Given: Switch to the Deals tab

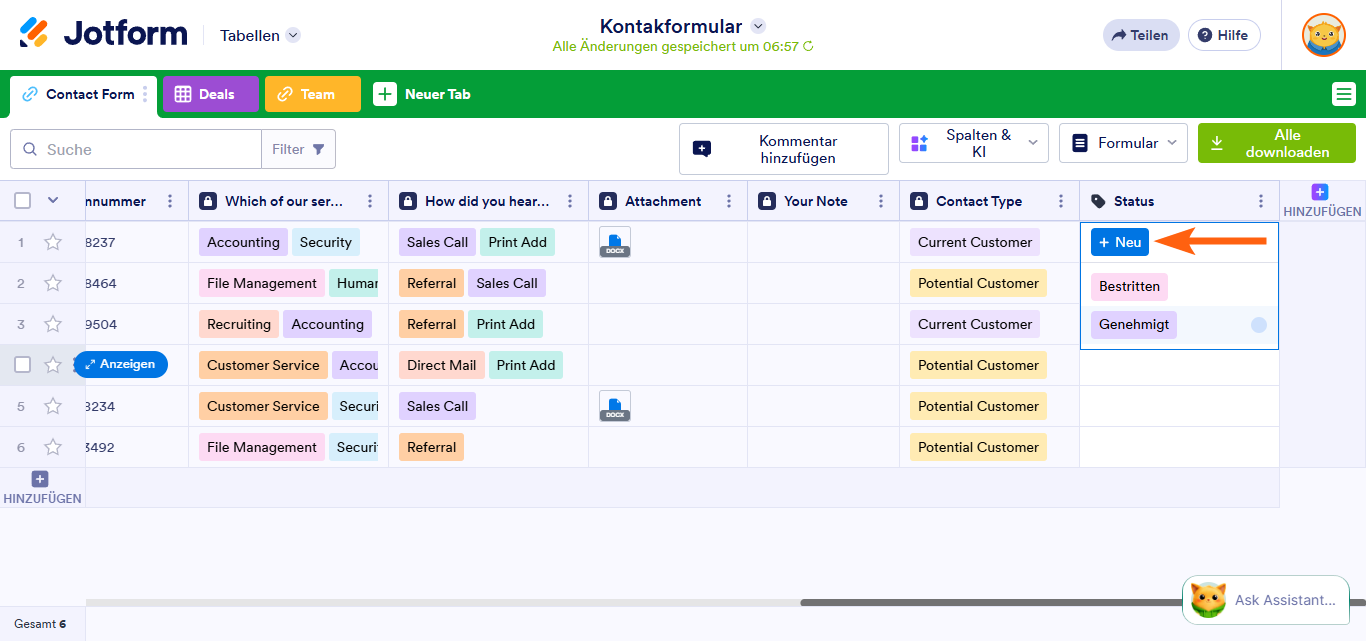Looking at the screenshot, I should pyautogui.click(x=211, y=93).
